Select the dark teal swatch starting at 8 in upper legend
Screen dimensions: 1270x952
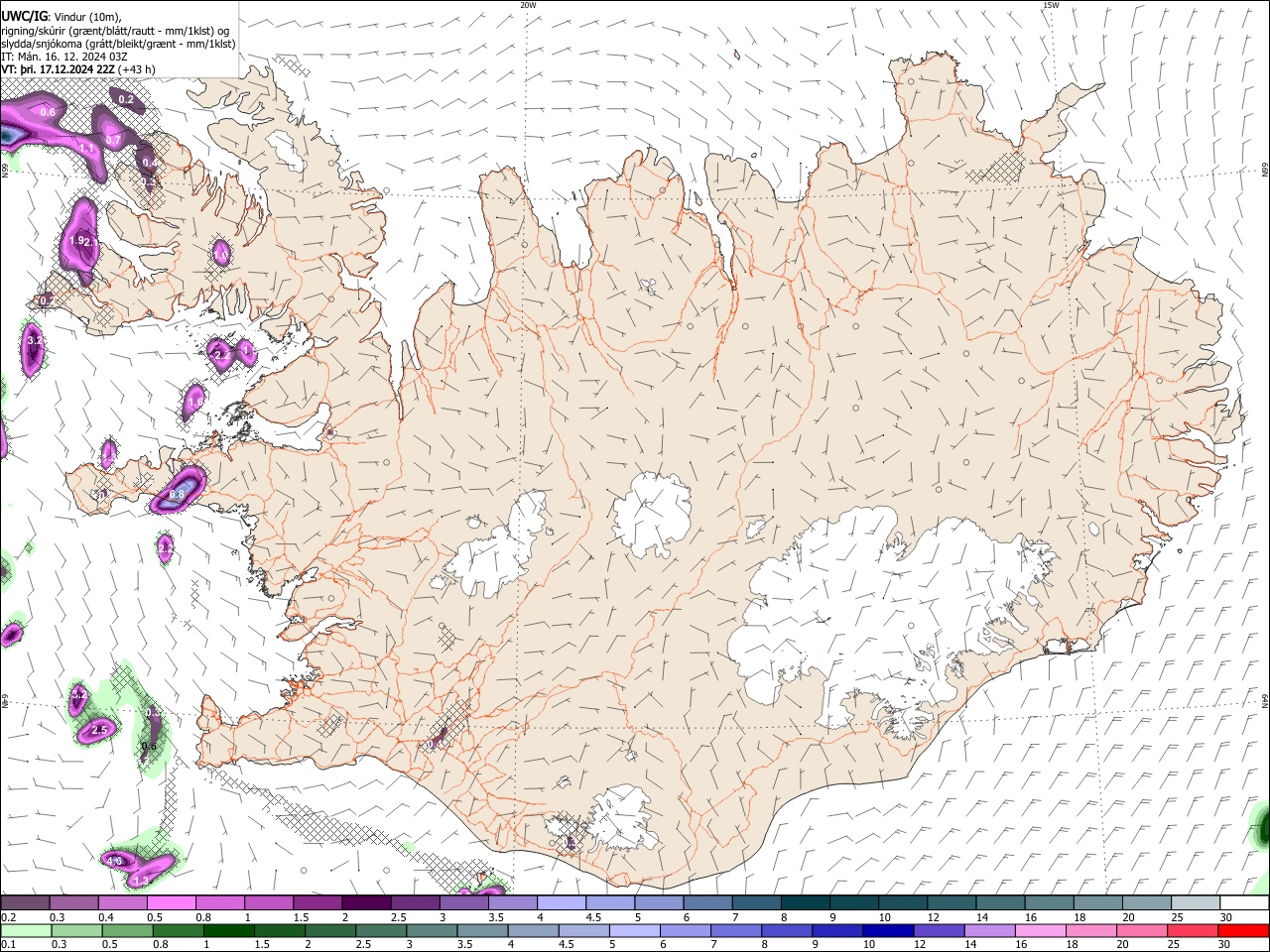point(805,902)
